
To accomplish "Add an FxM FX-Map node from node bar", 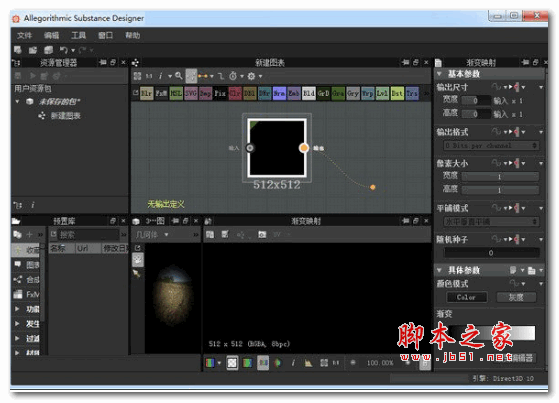I will click(161, 93).
